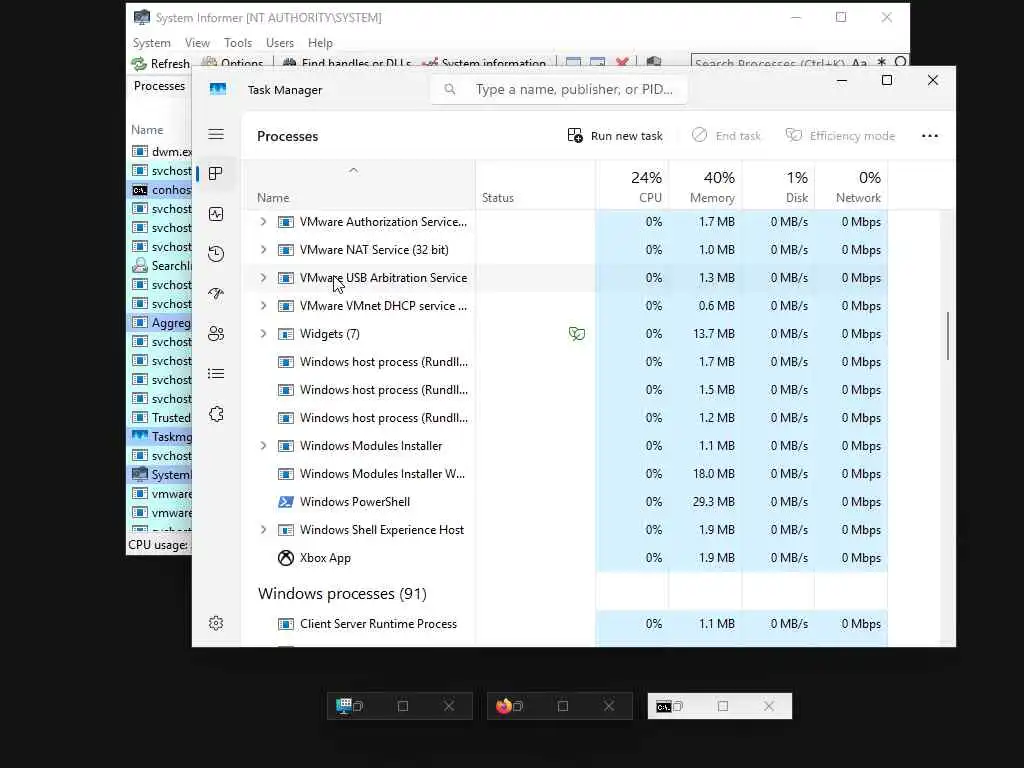Select Processes page icon in Task Manager sidebar

[216, 174]
